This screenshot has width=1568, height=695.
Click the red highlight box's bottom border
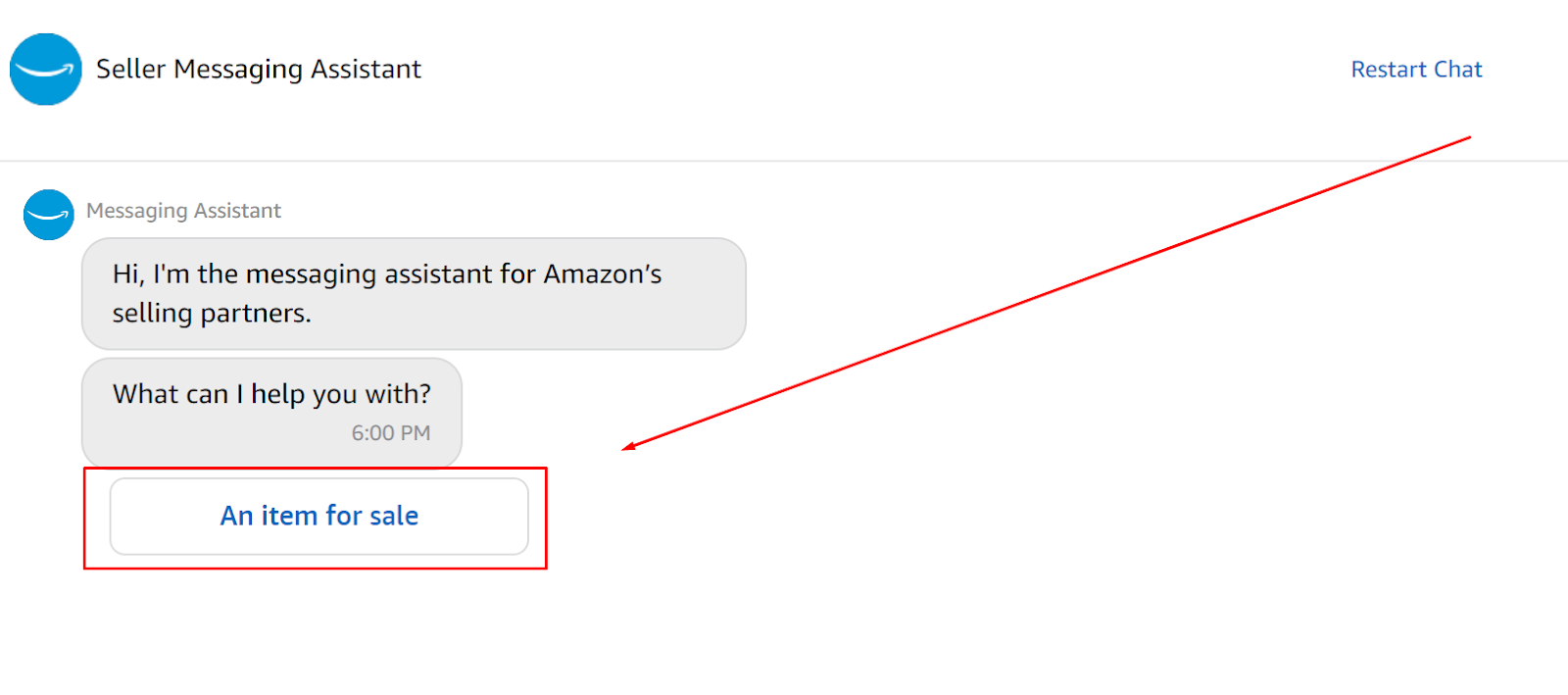tap(315, 568)
